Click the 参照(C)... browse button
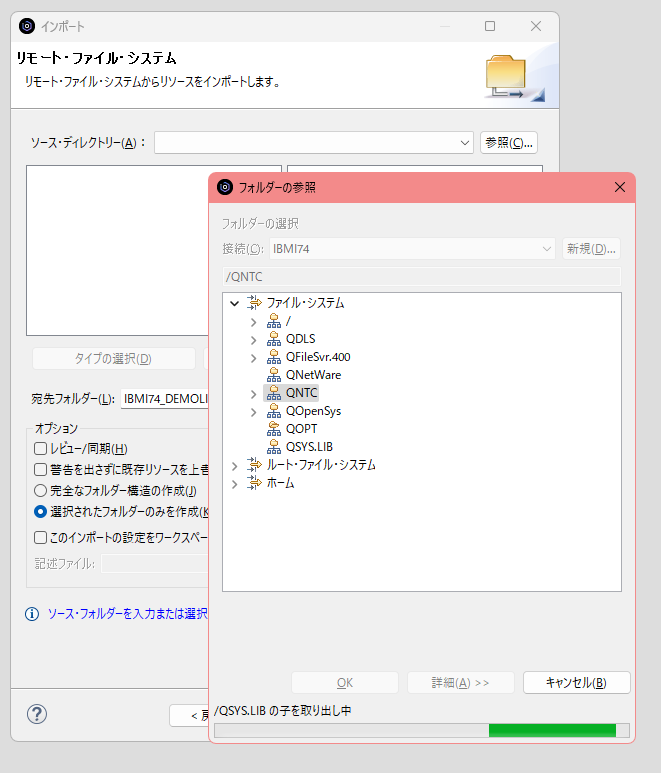The image size is (661, 773). [x=509, y=142]
